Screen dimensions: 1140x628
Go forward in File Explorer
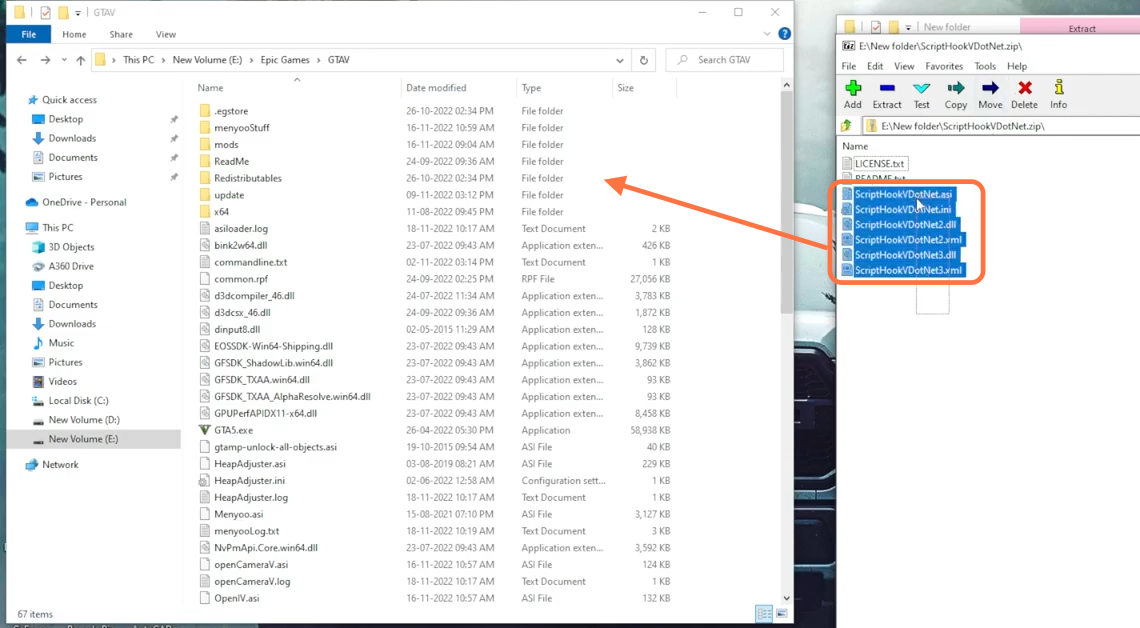point(45,60)
